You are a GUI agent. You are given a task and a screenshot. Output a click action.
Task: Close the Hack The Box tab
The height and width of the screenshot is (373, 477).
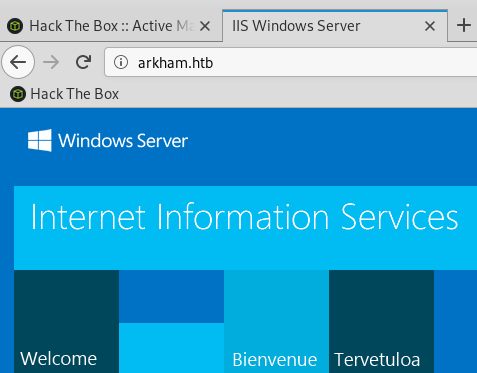(205, 26)
